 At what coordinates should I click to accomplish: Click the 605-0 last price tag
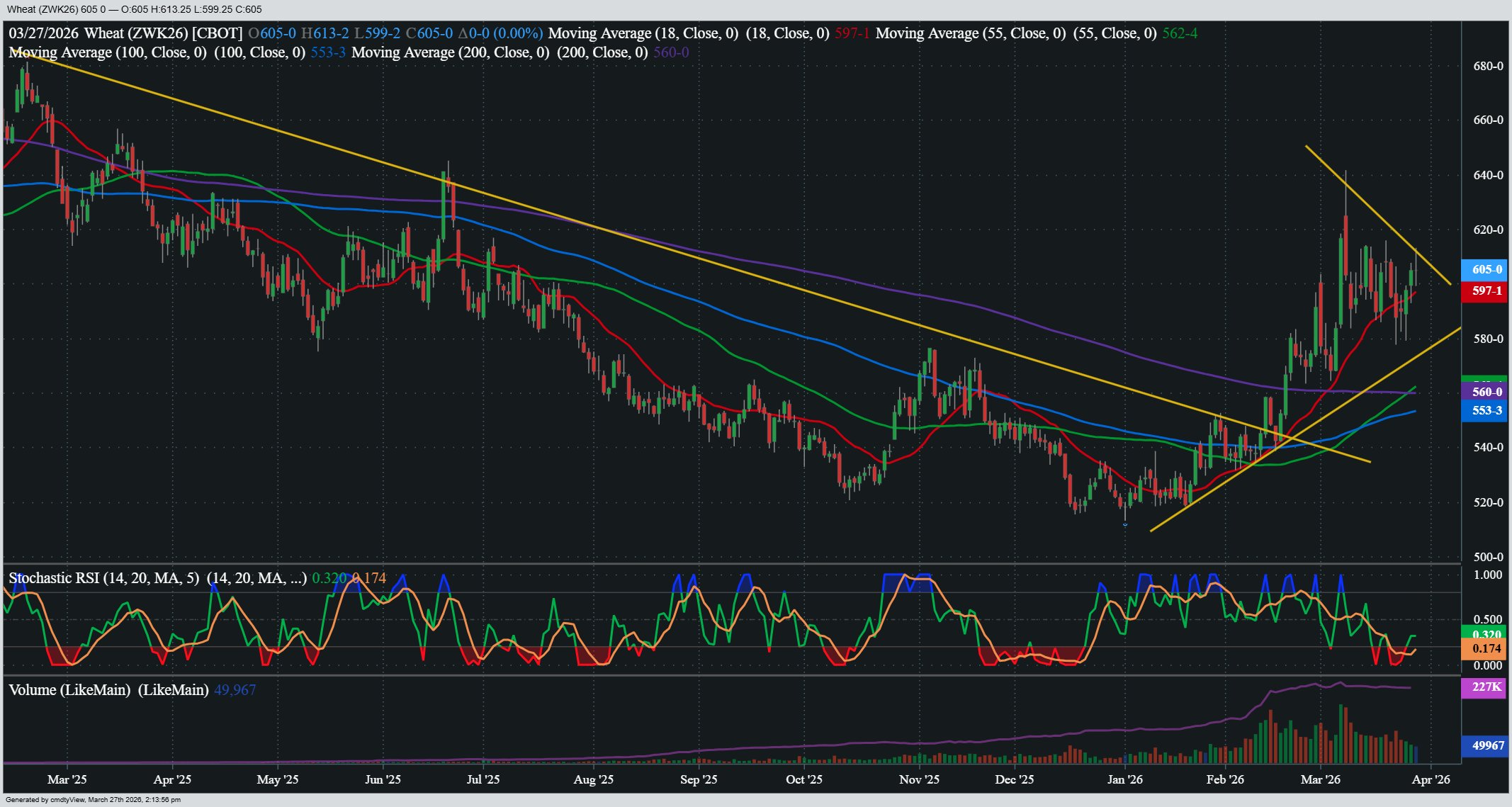(1485, 269)
